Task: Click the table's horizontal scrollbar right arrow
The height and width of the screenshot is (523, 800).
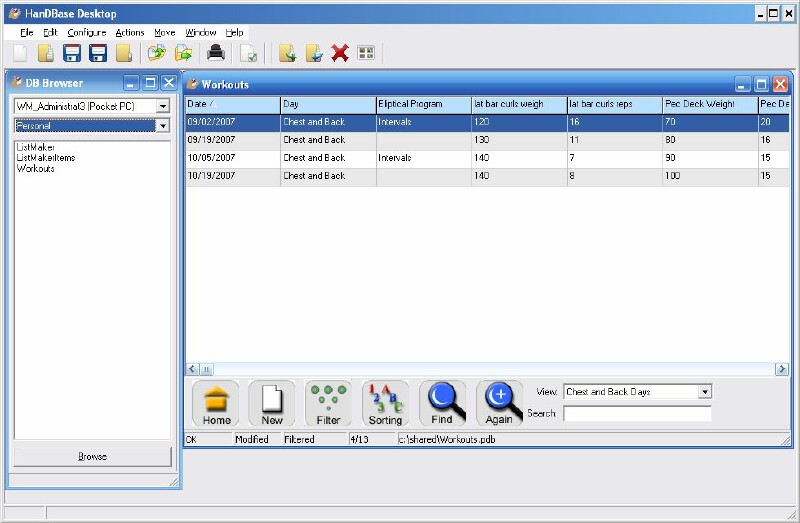Action: (x=782, y=369)
